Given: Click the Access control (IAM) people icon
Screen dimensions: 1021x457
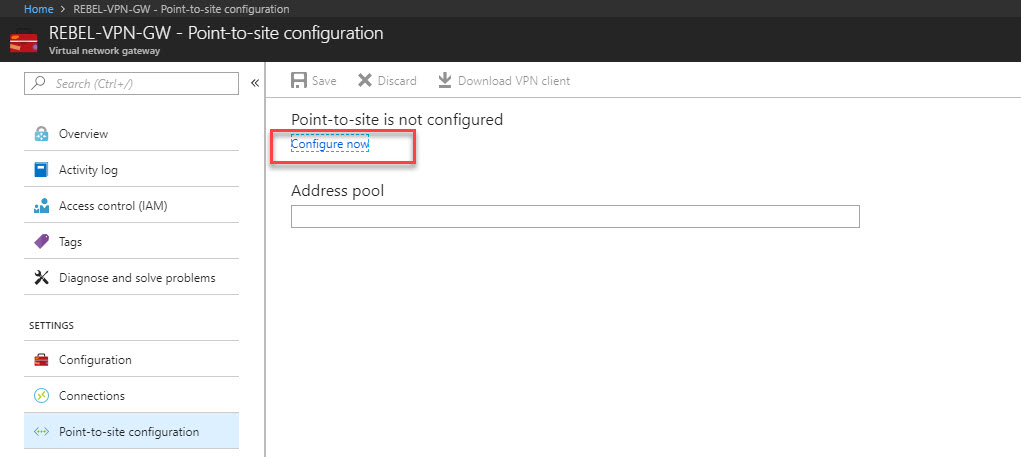Looking at the screenshot, I should (x=41, y=206).
